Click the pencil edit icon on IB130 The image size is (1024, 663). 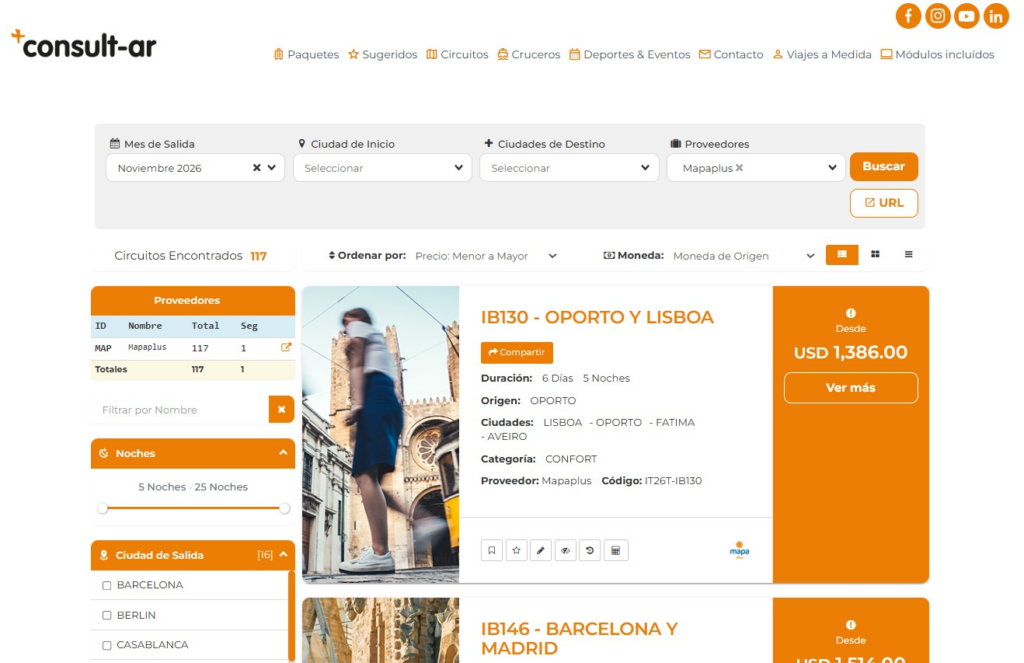tap(541, 550)
